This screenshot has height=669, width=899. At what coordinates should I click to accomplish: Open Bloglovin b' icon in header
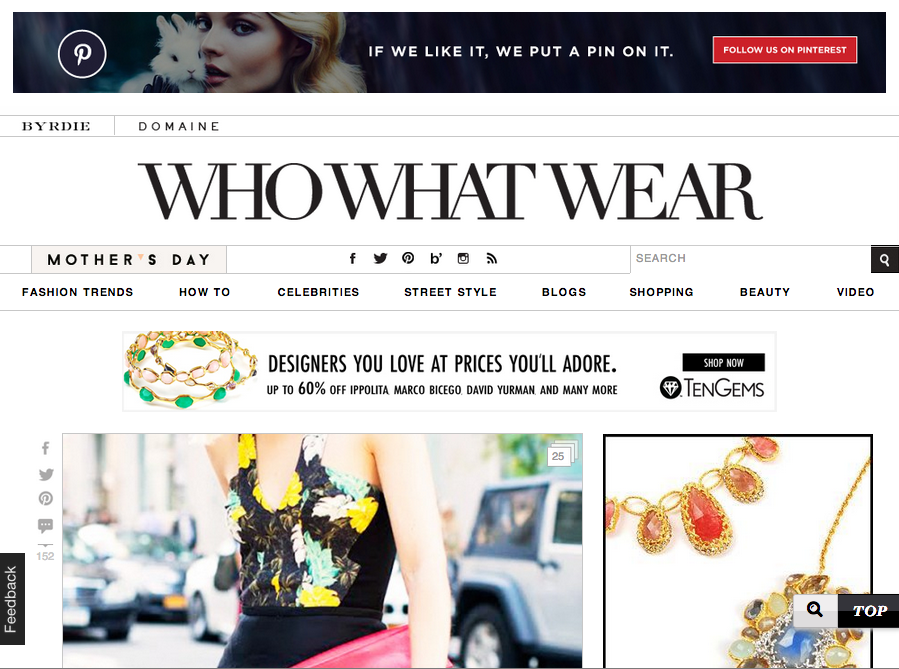(x=436, y=259)
